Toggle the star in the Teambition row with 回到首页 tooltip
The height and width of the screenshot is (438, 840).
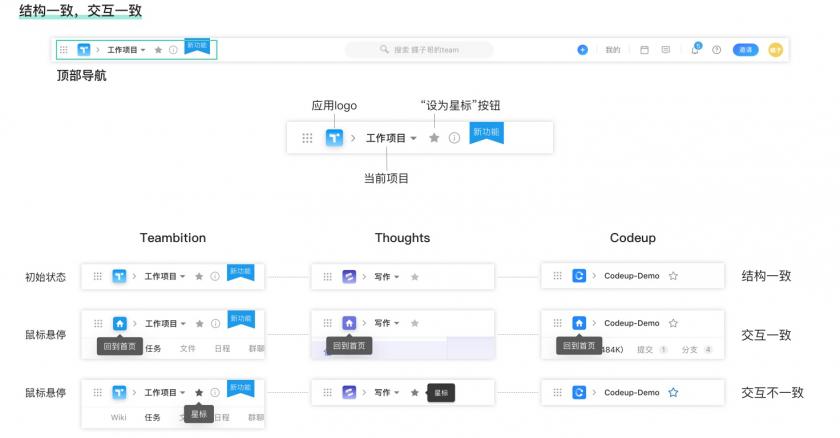199,323
